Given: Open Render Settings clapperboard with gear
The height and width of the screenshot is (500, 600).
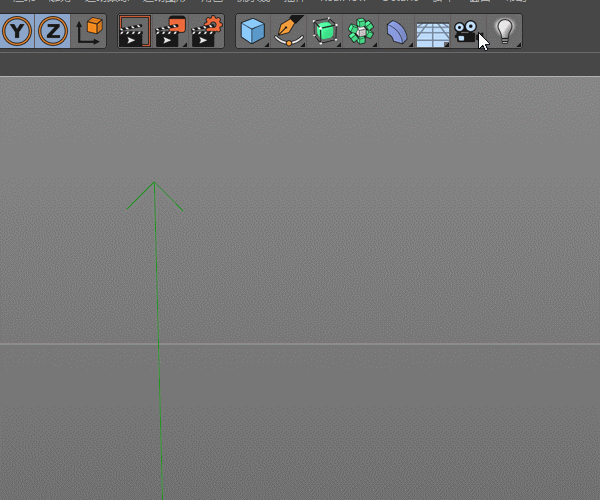Looking at the screenshot, I should click(206, 31).
